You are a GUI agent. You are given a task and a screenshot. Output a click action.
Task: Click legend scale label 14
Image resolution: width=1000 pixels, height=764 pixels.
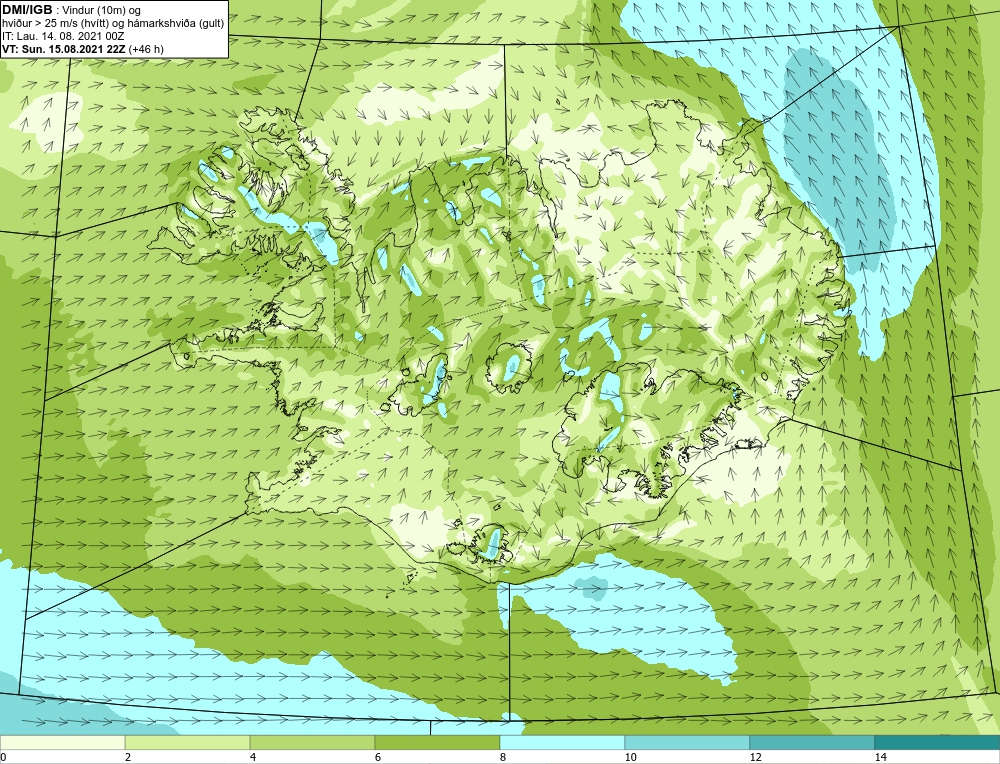[x=880, y=757]
